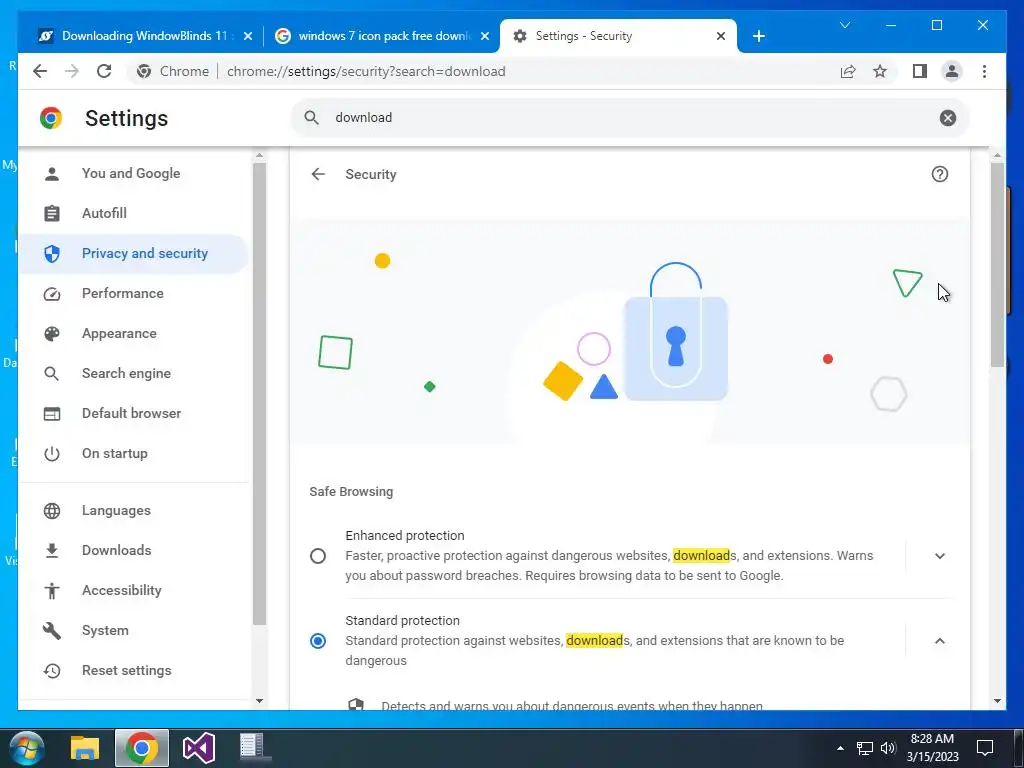
Task: Open Privacy and security section
Action: (133, 253)
